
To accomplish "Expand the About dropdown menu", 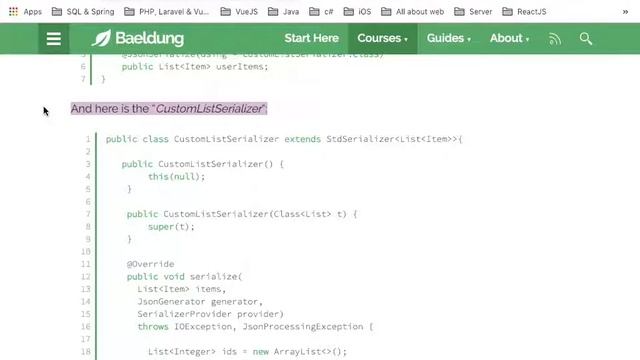I will click(x=509, y=38).
